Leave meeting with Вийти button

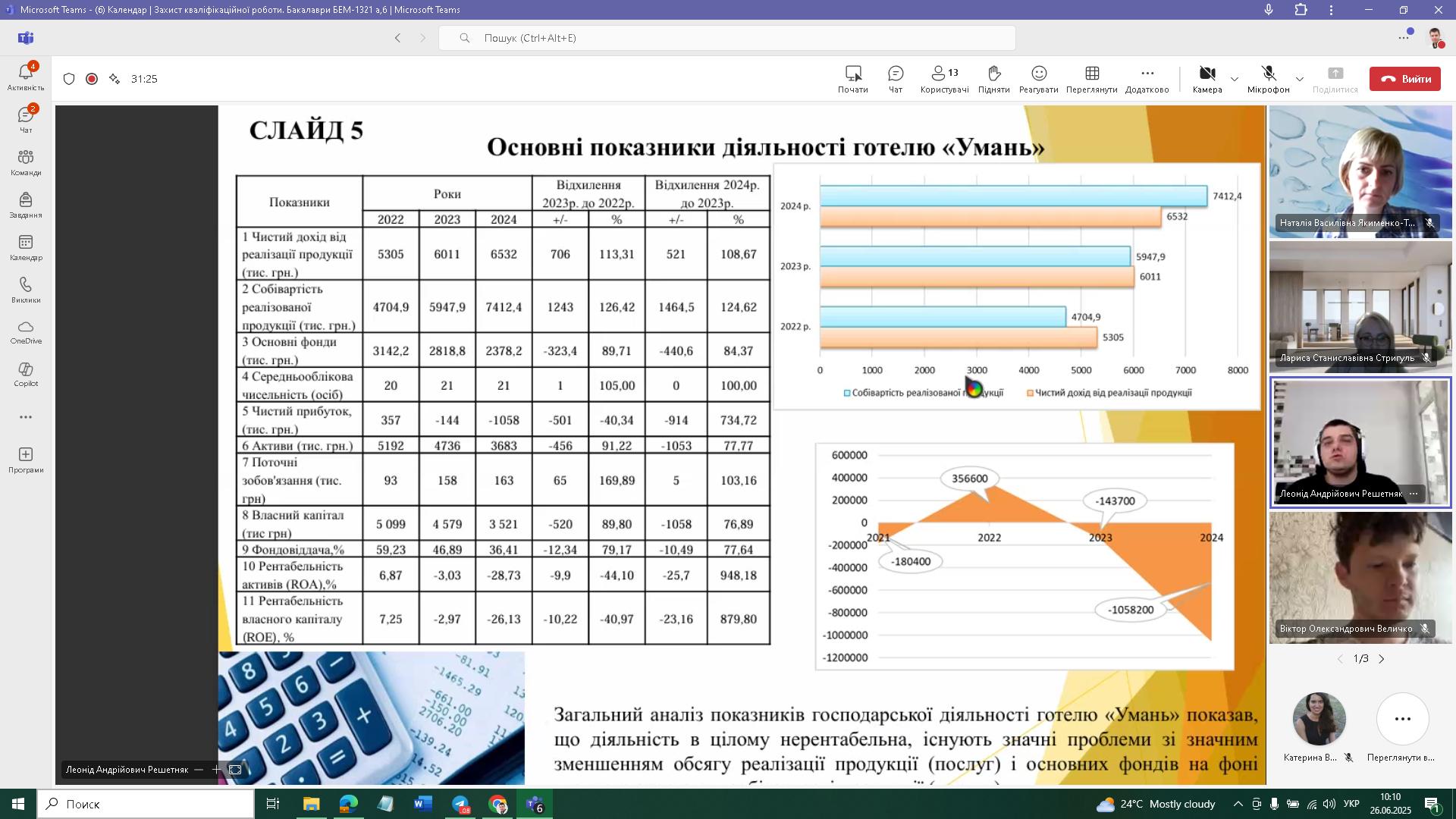pyautogui.click(x=1404, y=79)
